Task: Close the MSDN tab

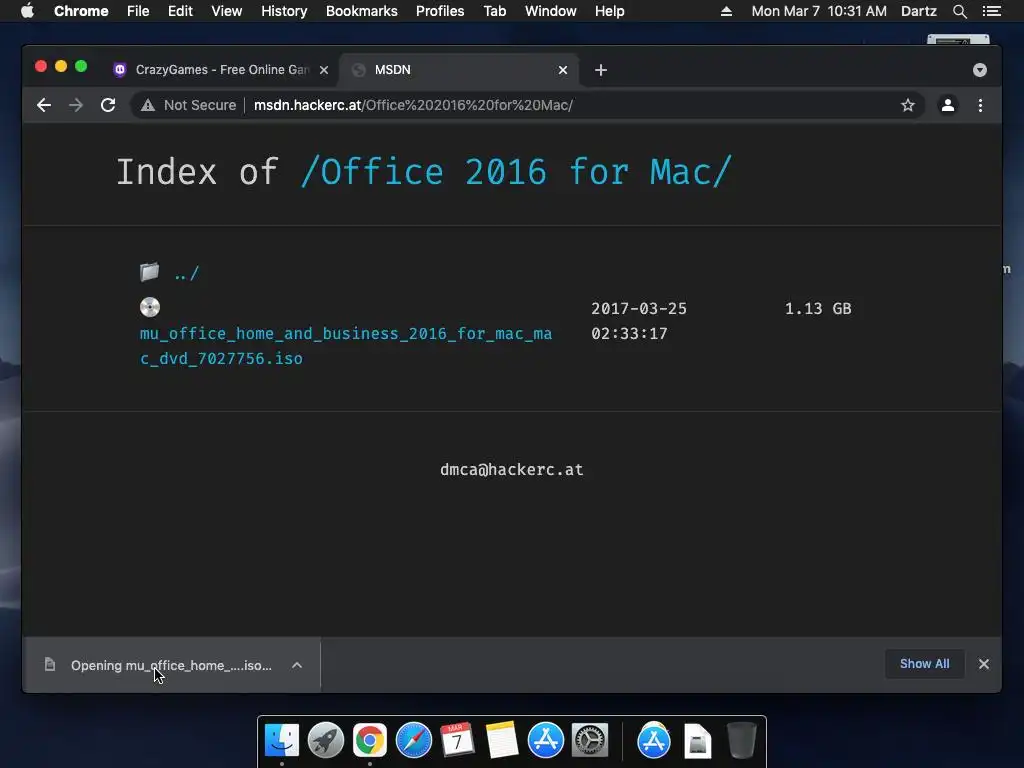Action: click(563, 70)
